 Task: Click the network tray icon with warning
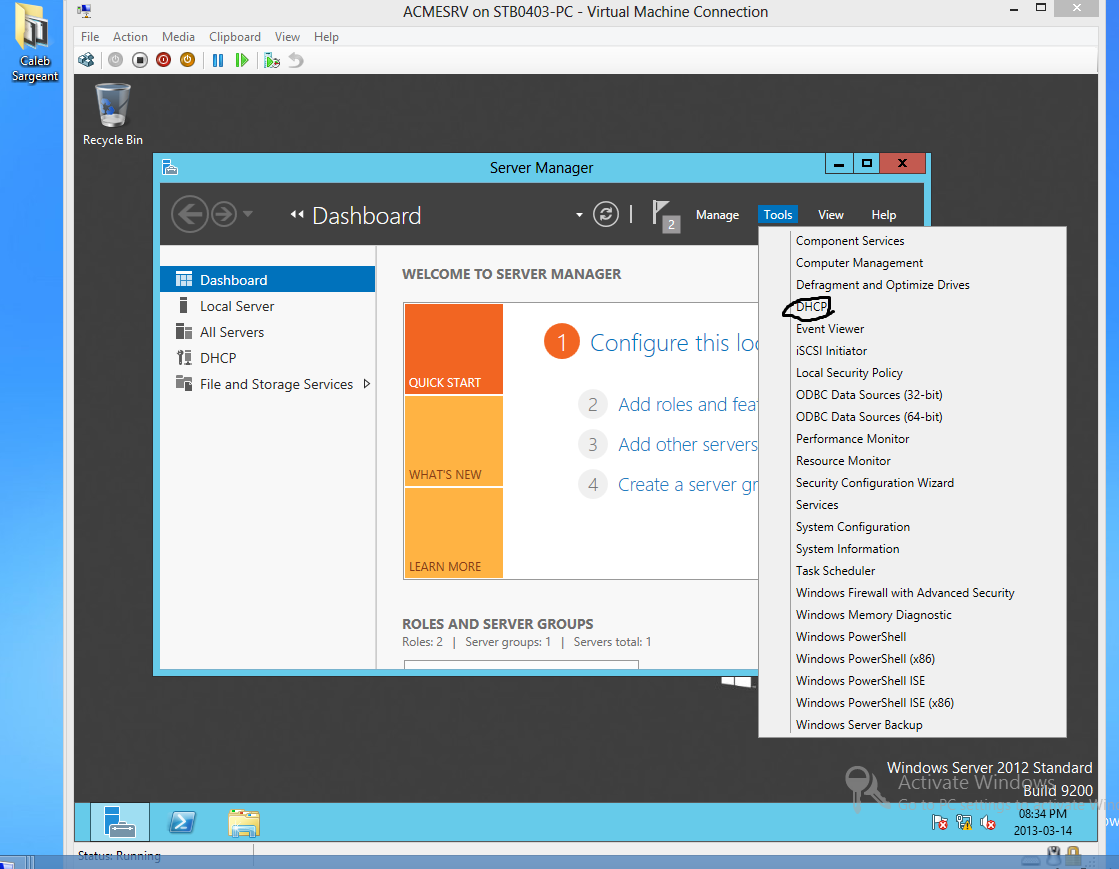964,823
